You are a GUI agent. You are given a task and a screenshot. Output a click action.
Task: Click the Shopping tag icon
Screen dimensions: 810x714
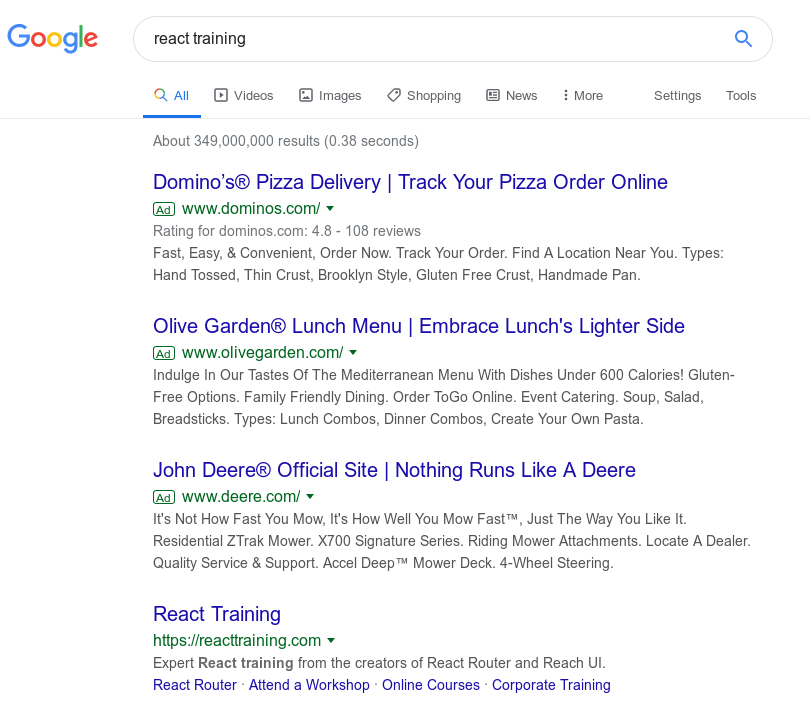pyautogui.click(x=394, y=95)
